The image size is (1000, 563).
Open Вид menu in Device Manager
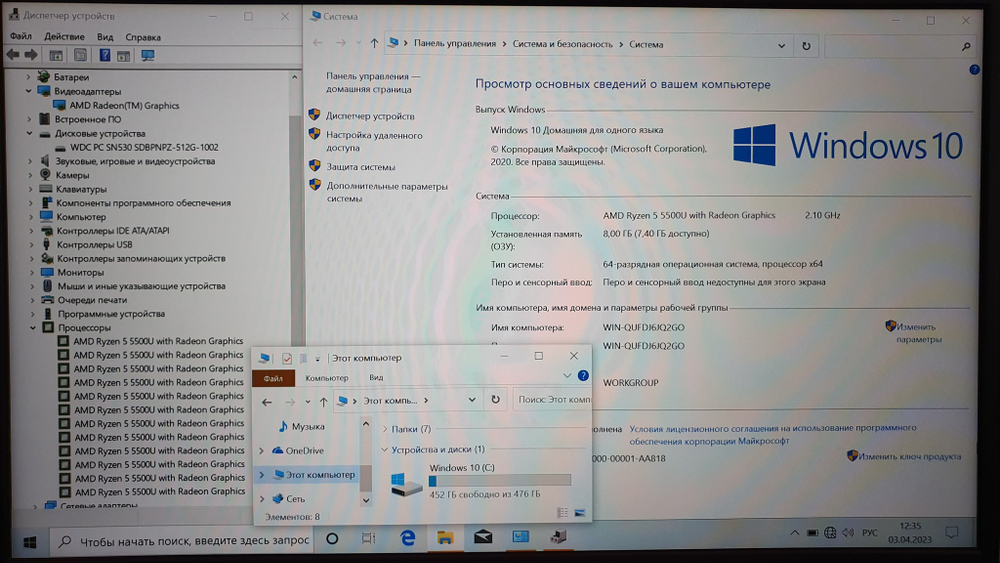tap(105, 37)
